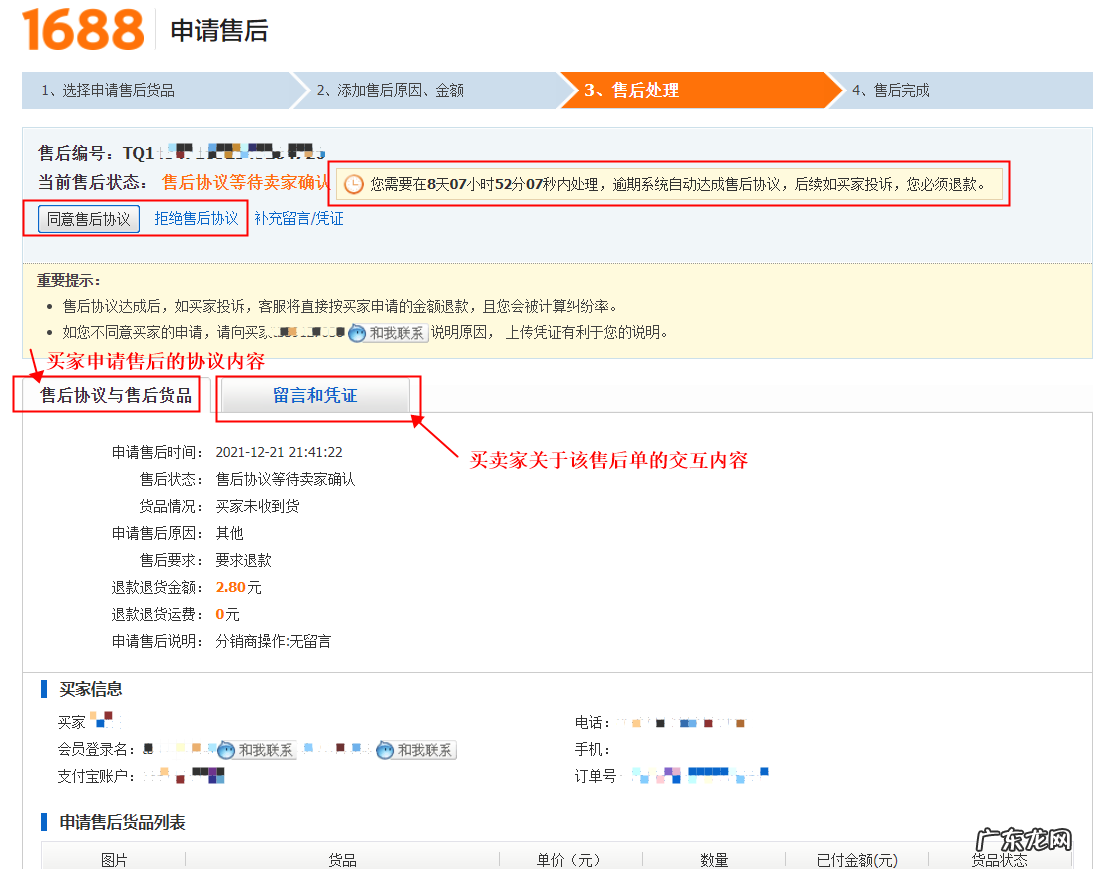Screen dimensions: 1110x869
Task: Click the 货品 column header
Action: pos(342,860)
